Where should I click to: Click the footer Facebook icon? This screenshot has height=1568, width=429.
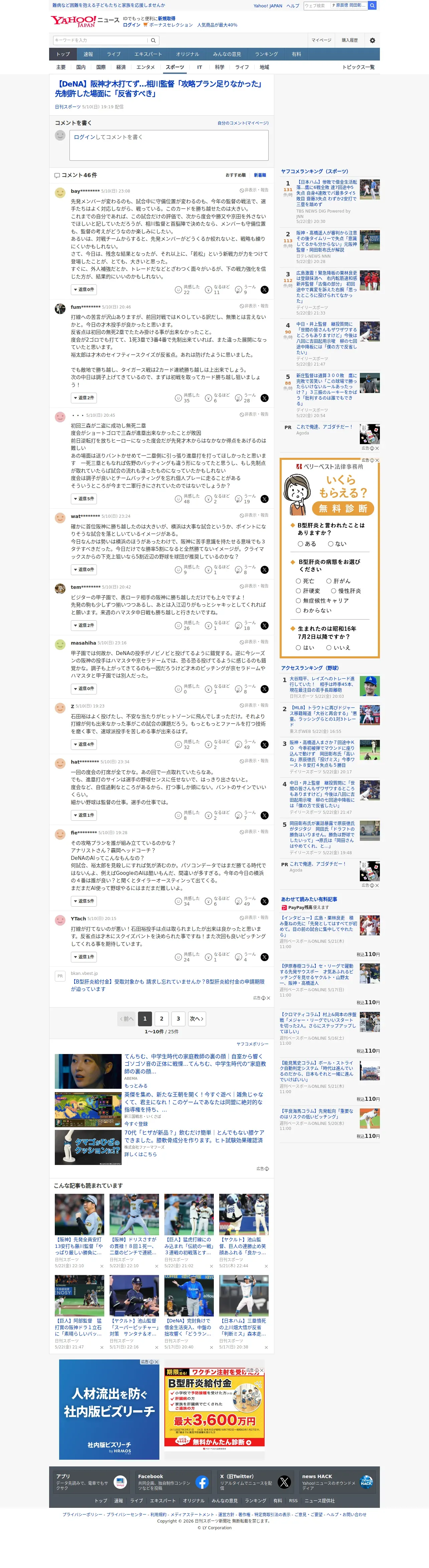(x=202, y=1482)
